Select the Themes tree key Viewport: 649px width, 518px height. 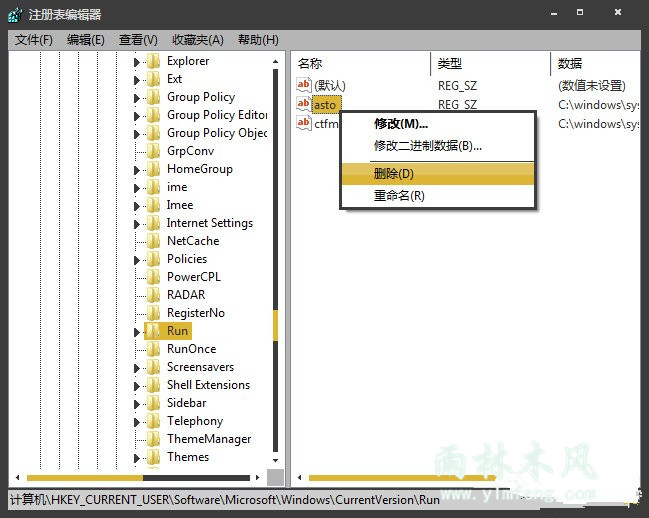(188, 457)
